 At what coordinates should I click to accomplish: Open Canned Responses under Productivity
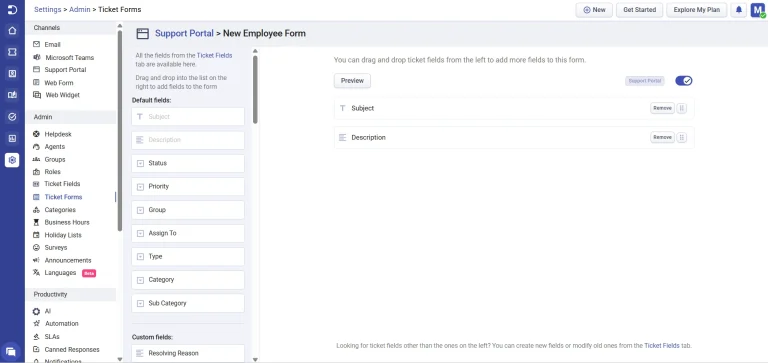[x=72, y=349]
